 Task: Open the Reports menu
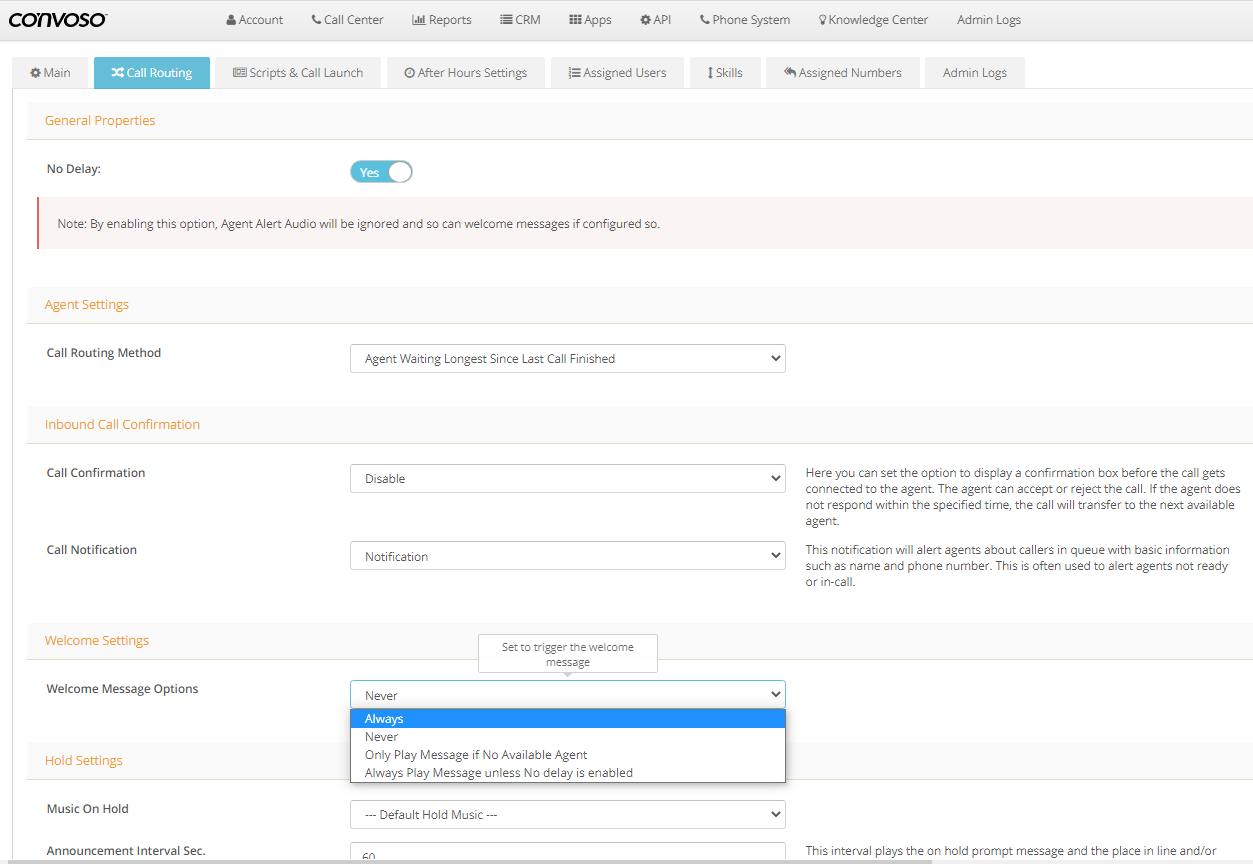[441, 20]
